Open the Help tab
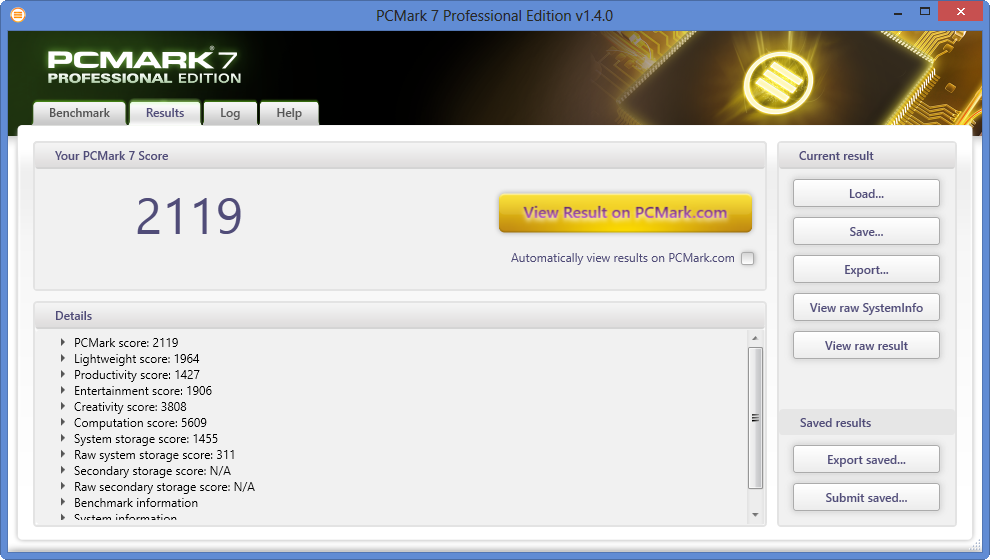Image resolution: width=990 pixels, height=560 pixels. 289,113
